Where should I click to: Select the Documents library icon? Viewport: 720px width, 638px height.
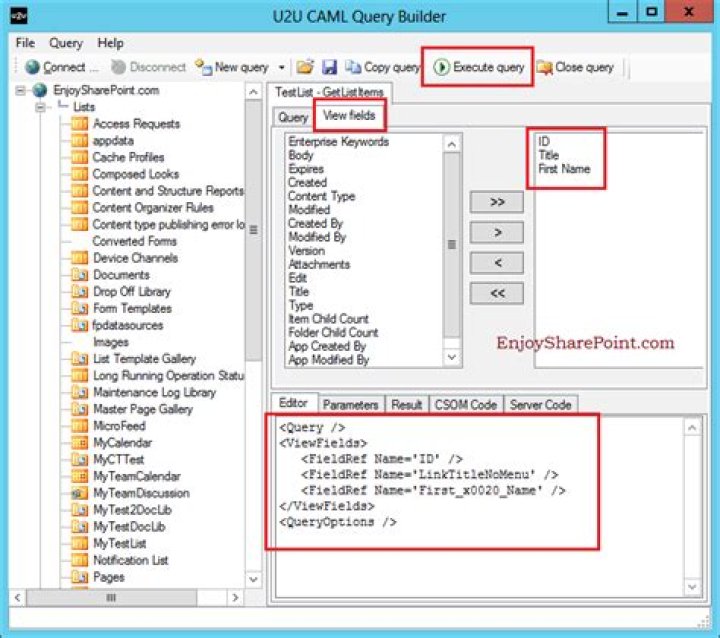(x=79, y=275)
